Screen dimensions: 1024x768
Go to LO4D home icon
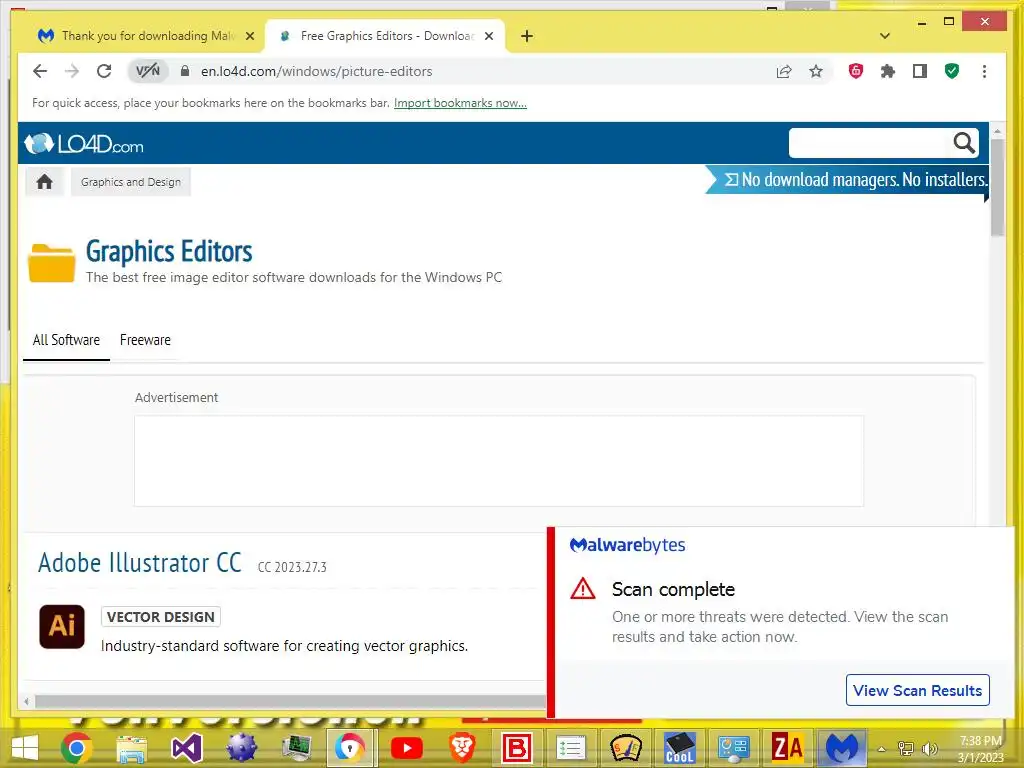44,182
